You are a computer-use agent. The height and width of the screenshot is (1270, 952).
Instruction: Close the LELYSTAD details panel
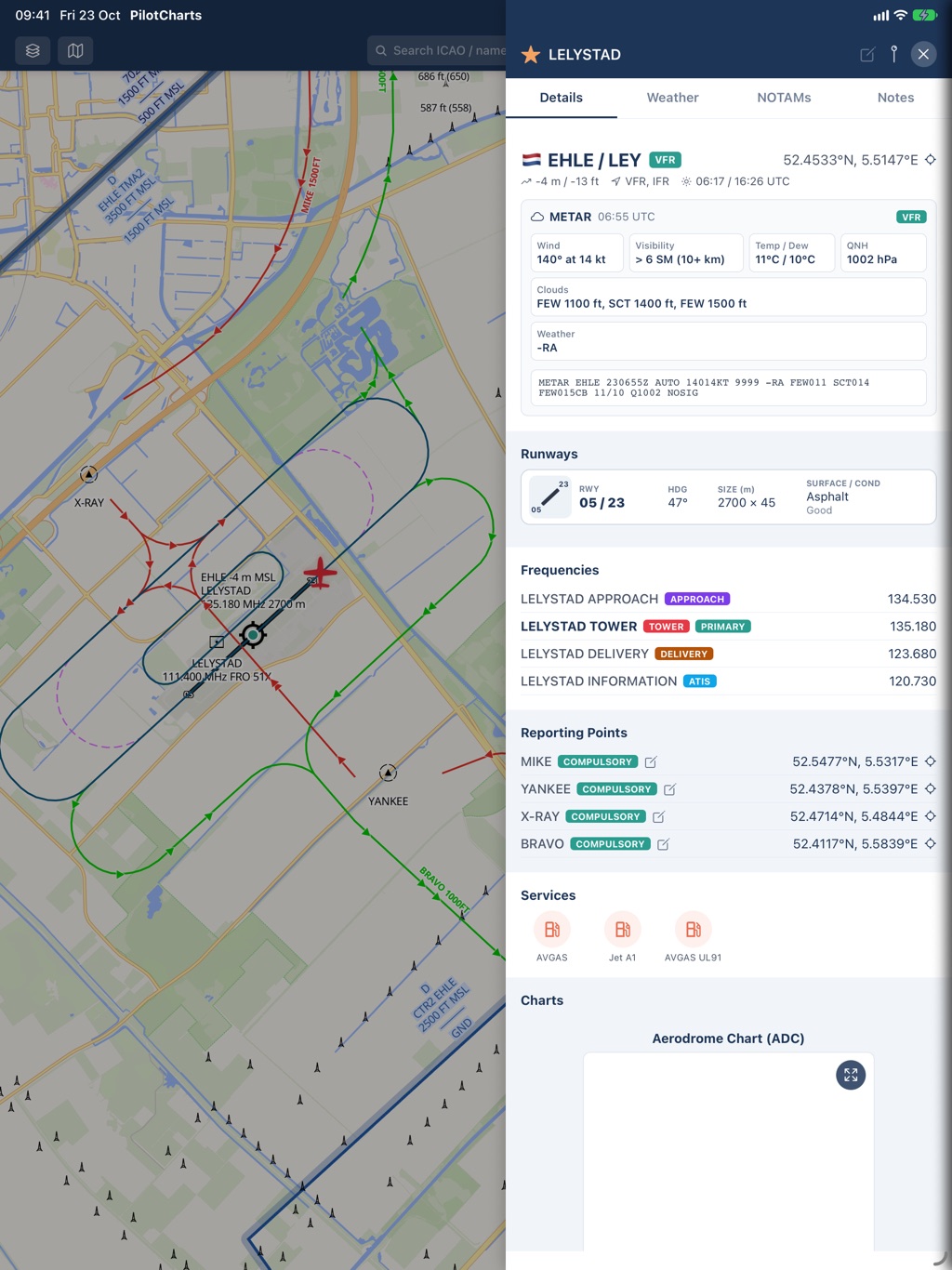(x=923, y=54)
